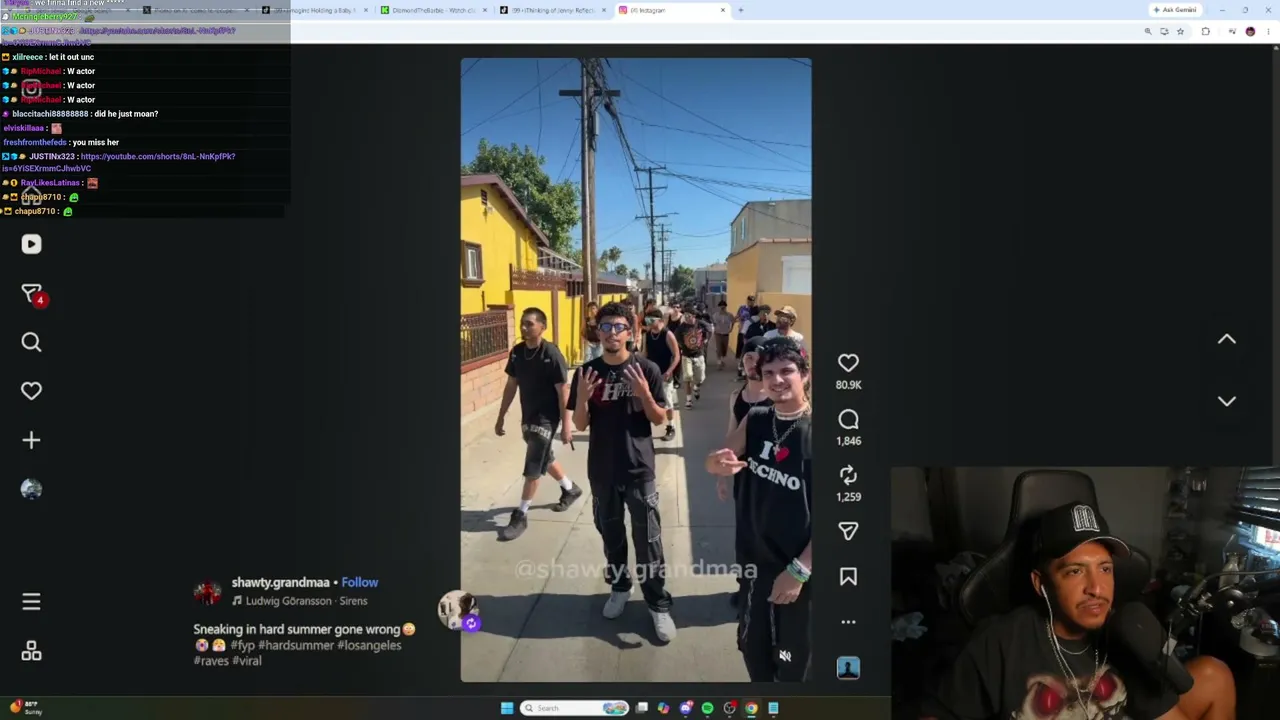Image resolution: width=1280 pixels, height=720 pixels.
Task: Open Chrome extensions puzzle icon
Action: click(1205, 31)
